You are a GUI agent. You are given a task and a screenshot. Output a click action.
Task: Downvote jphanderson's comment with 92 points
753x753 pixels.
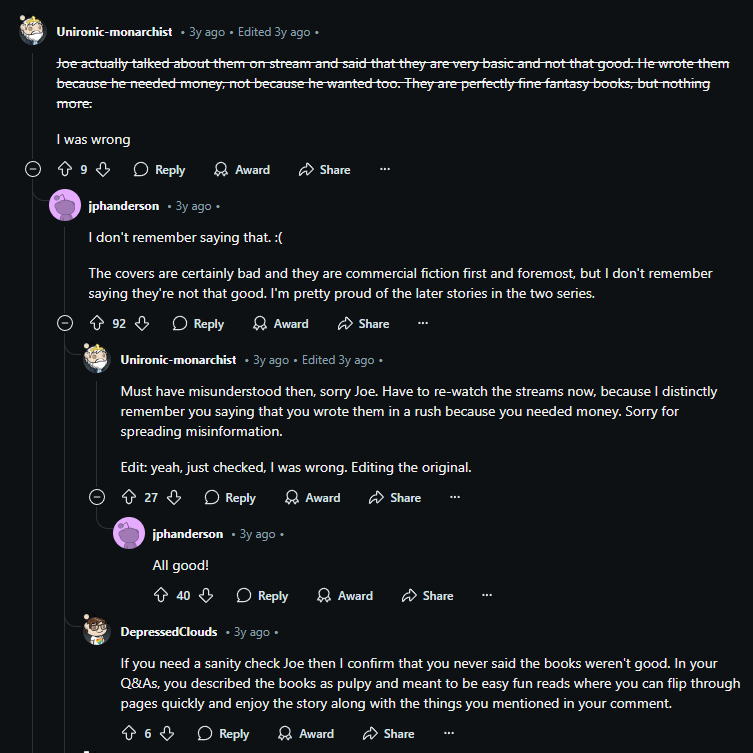tap(141, 323)
